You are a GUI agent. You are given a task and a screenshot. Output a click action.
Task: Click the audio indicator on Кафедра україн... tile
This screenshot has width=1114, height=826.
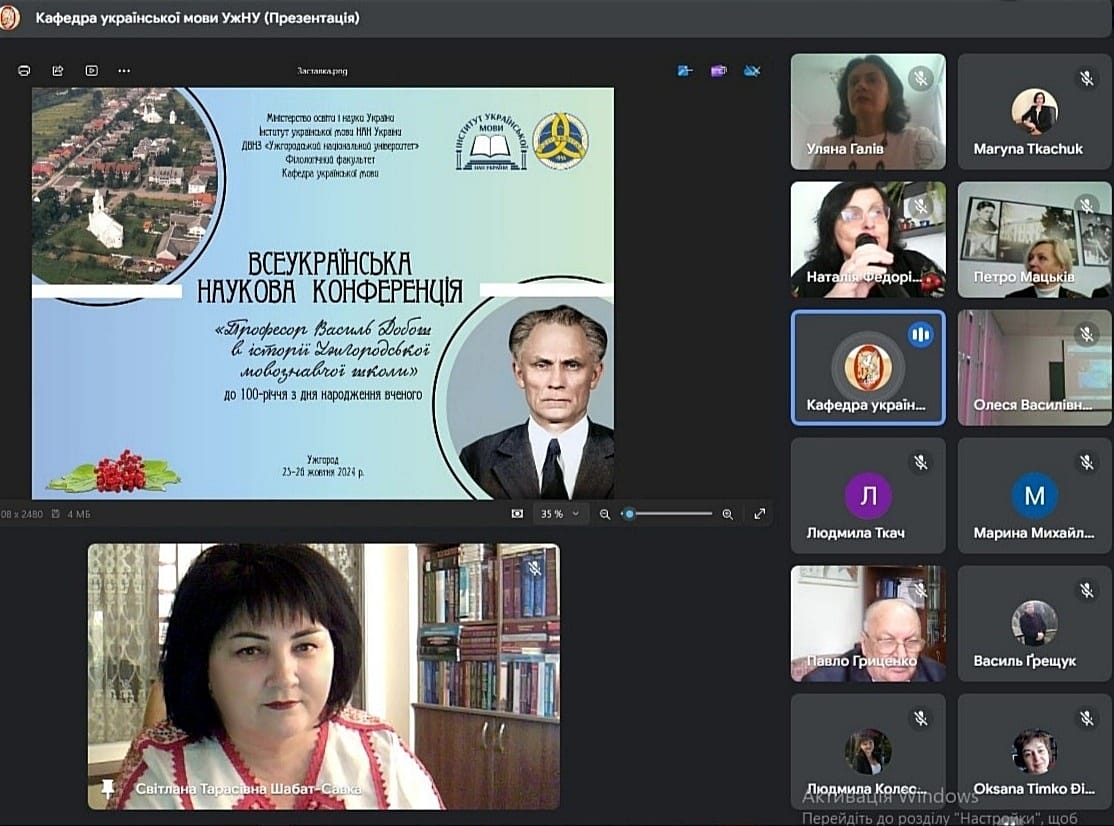coord(921,335)
